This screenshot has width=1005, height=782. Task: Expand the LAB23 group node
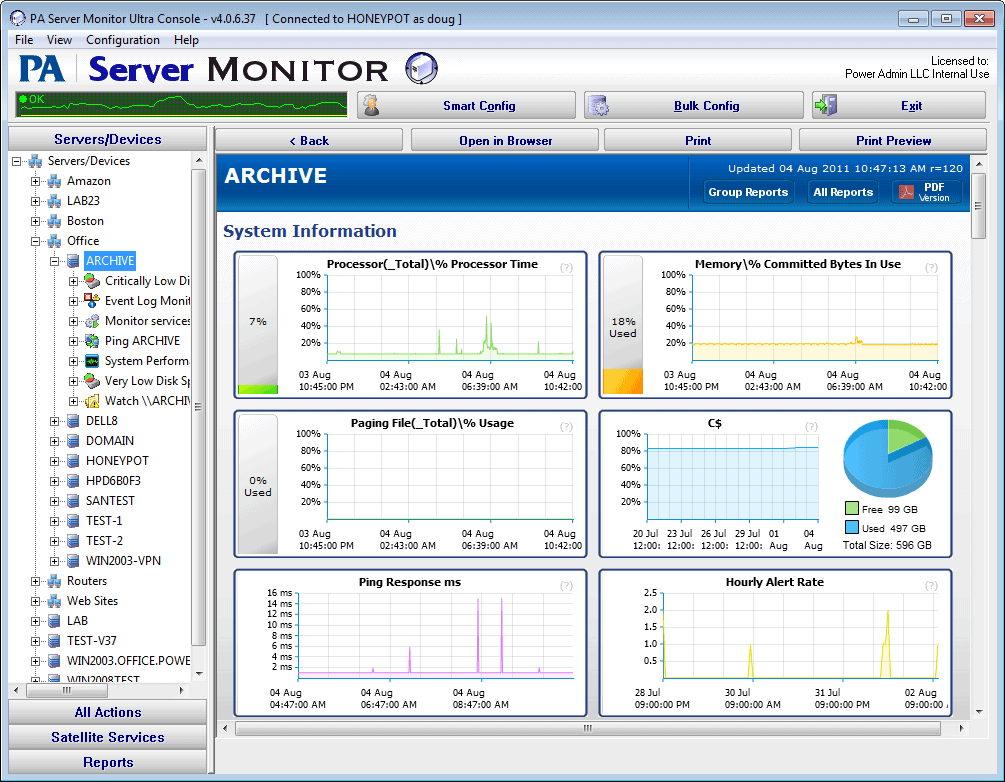click(36, 201)
